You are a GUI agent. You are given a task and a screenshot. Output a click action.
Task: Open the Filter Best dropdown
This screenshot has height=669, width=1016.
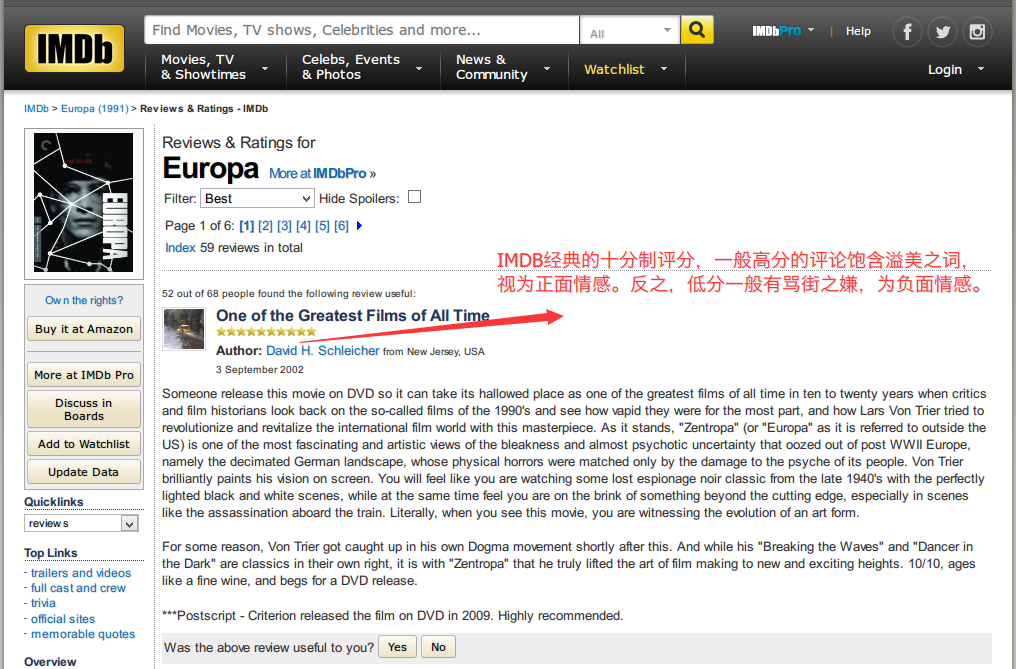(258, 198)
